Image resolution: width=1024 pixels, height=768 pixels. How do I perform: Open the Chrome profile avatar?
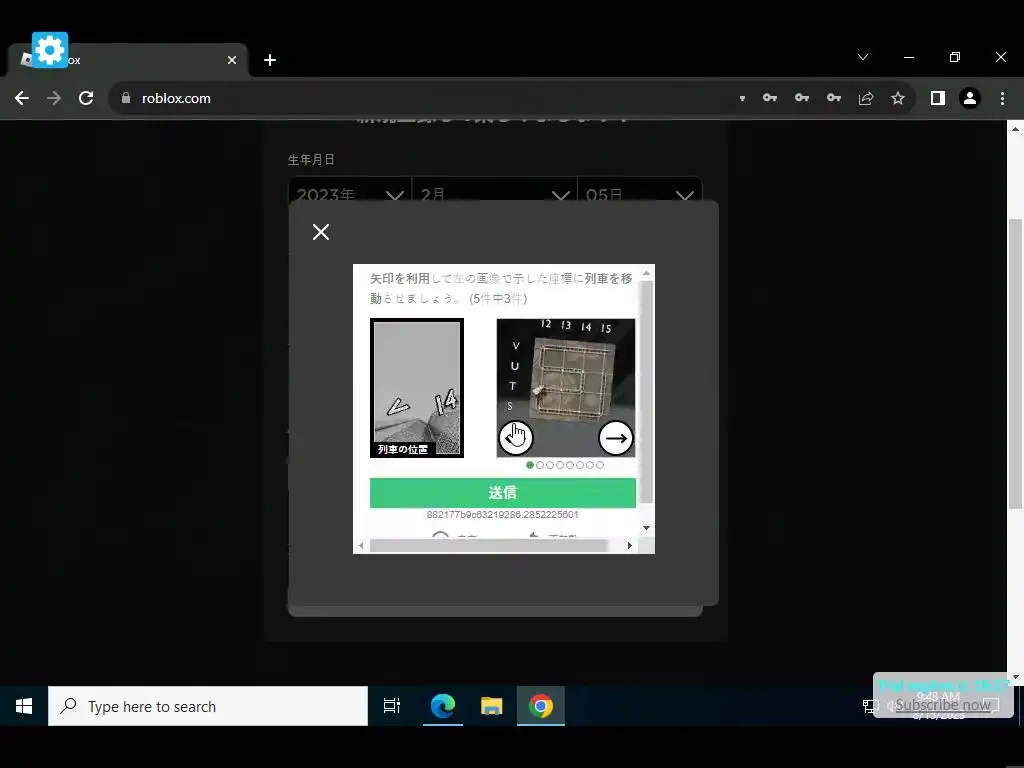click(970, 98)
